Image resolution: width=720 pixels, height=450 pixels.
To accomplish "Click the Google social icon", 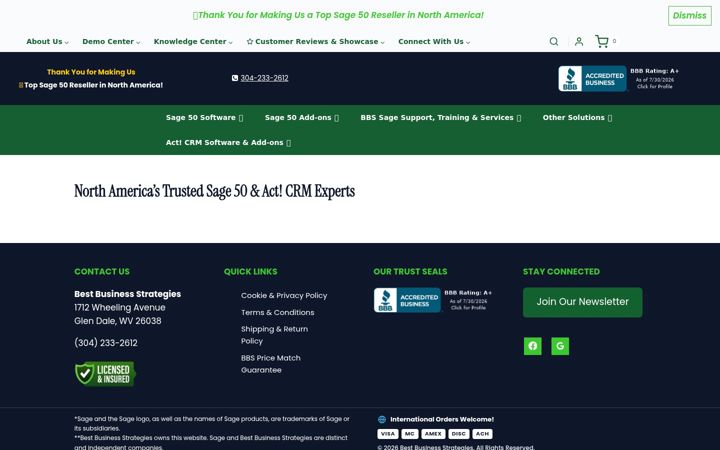I will pyautogui.click(x=560, y=346).
